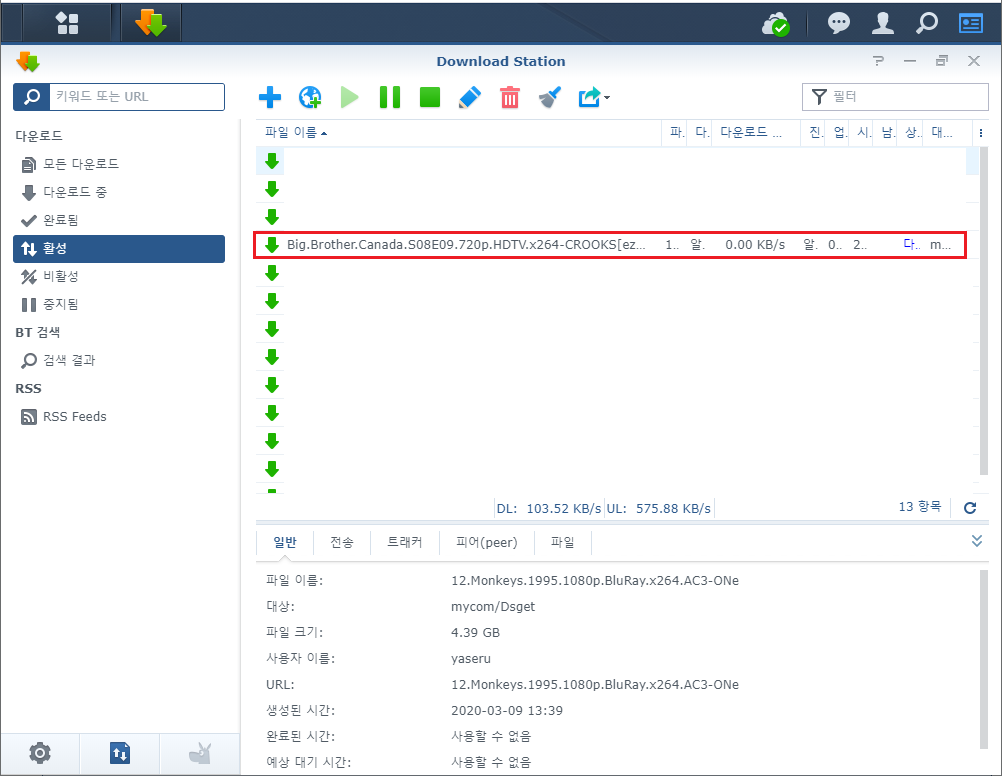1002x776 pixels.
Task: Click the DSM search magnifier icon
Action: 927,23
